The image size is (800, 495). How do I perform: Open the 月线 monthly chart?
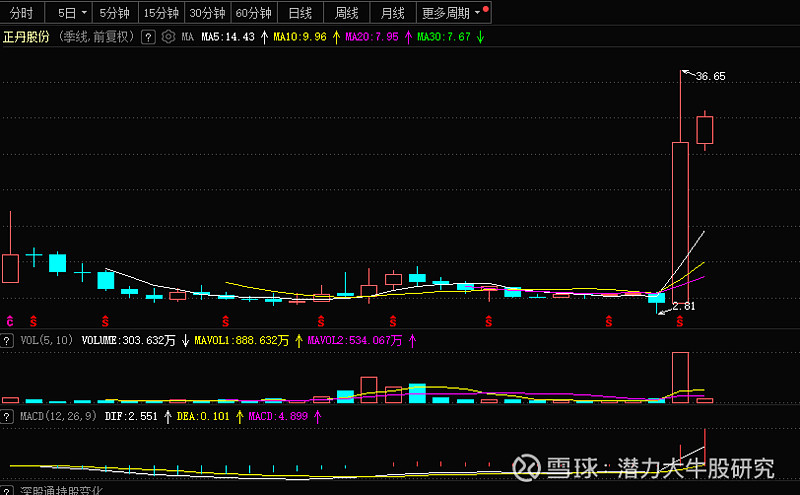click(392, 13)
